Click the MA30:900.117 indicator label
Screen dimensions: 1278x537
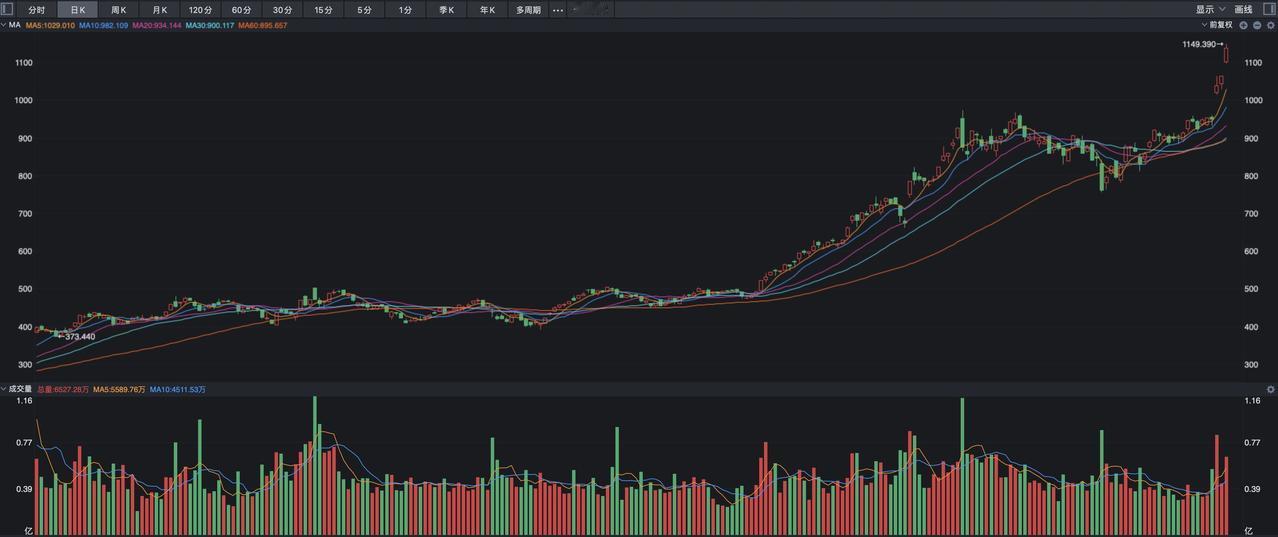(210, 25)
